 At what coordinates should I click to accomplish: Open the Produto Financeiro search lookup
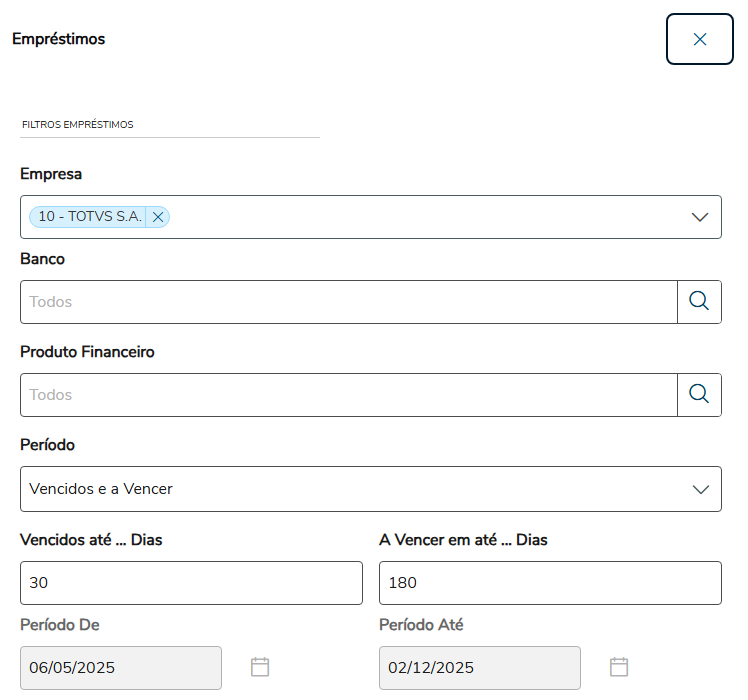[x=699, y=394]
